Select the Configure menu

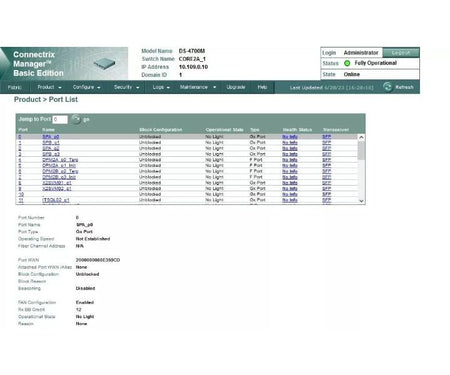coord(83,87)
